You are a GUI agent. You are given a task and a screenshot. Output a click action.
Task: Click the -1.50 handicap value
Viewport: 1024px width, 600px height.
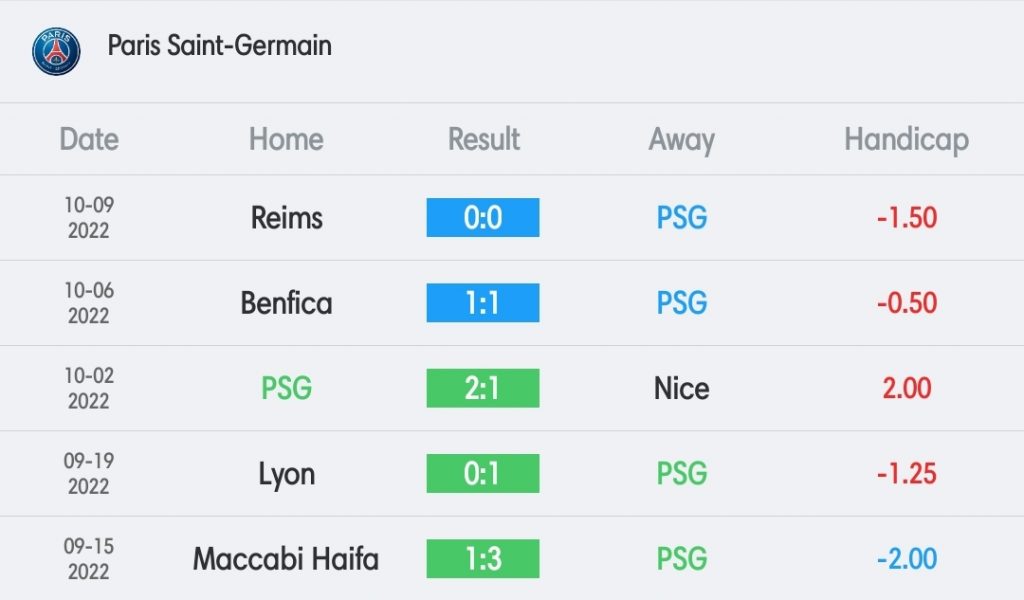pos(906,217)
